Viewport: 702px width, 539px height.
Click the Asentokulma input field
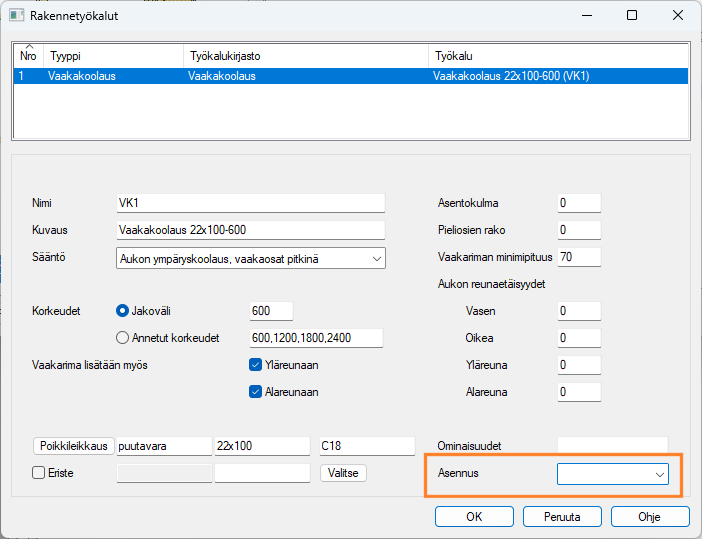coord(579,203)
